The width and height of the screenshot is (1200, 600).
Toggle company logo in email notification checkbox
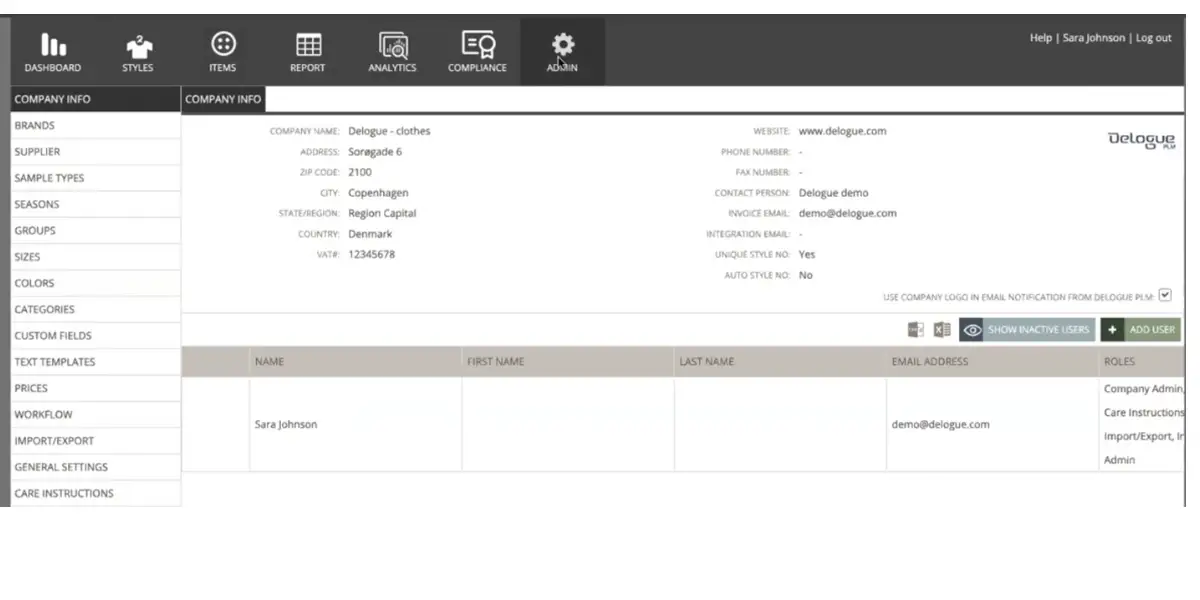[x=1164, y=296]
